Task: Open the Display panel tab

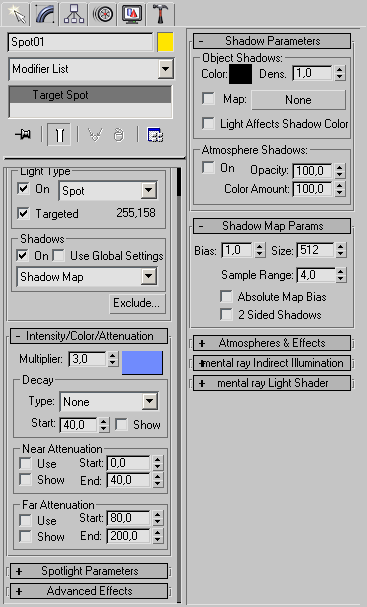Action: tap(132, 14)
